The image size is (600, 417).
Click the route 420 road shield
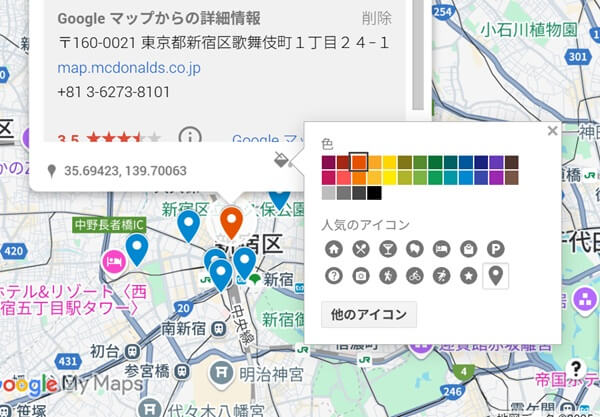[x=14, y=251]
